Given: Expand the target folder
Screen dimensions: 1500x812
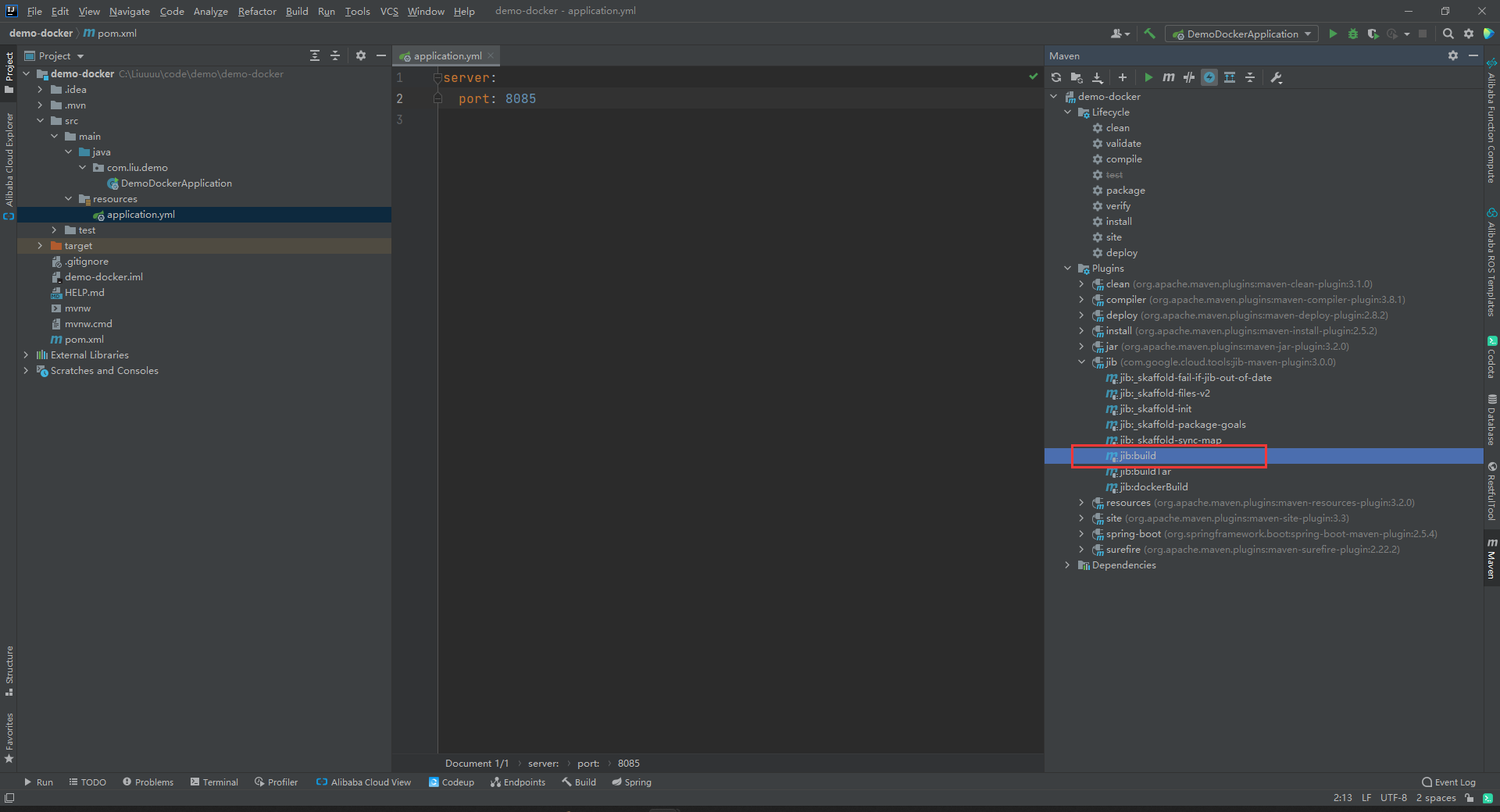Looking at the screenshot, I should point(40,245).
